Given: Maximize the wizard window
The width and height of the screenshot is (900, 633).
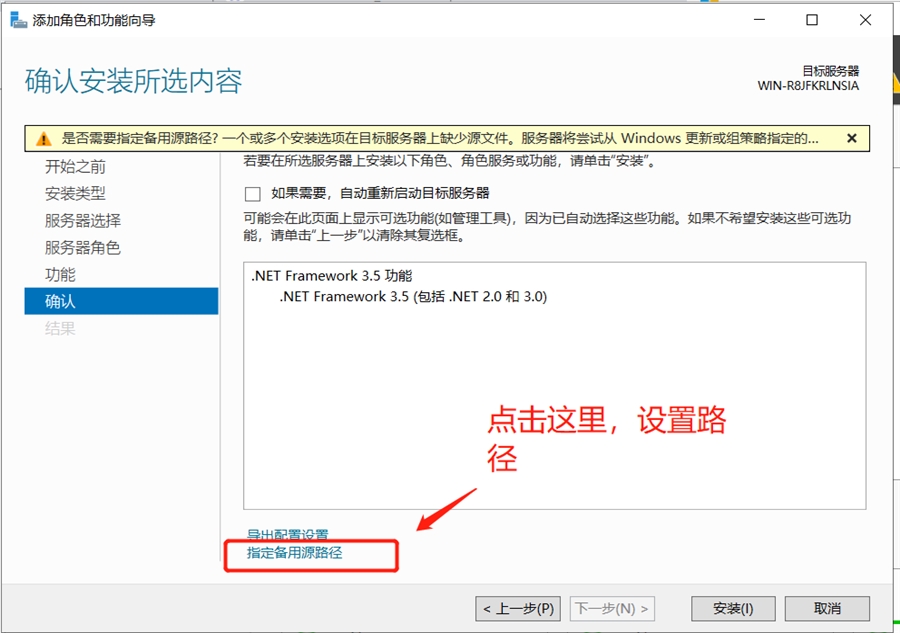Looking at the screenshot, I should pyautogui.click(x=812, y=20).
